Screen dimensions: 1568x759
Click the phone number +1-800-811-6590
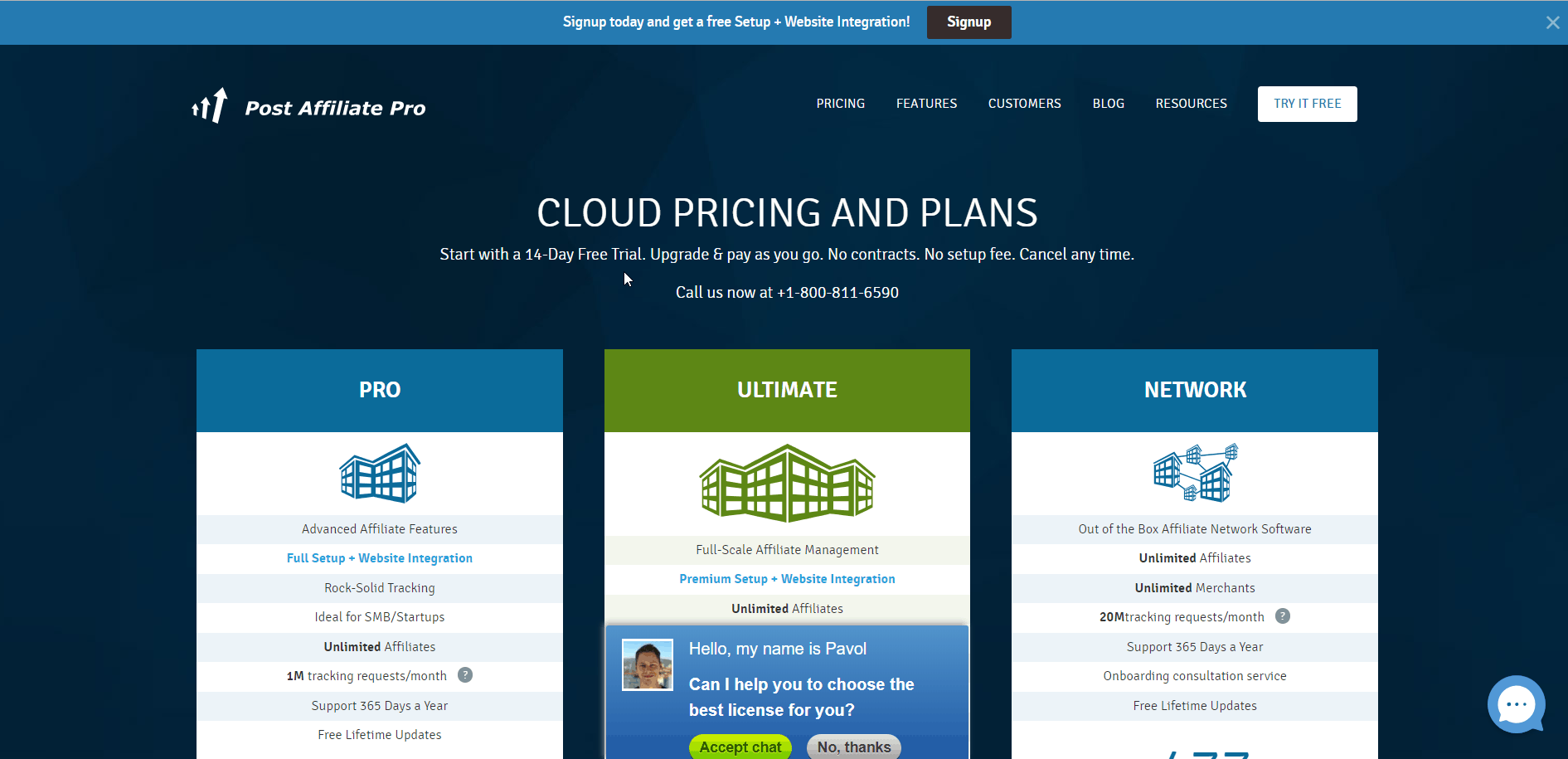point(837,292)
